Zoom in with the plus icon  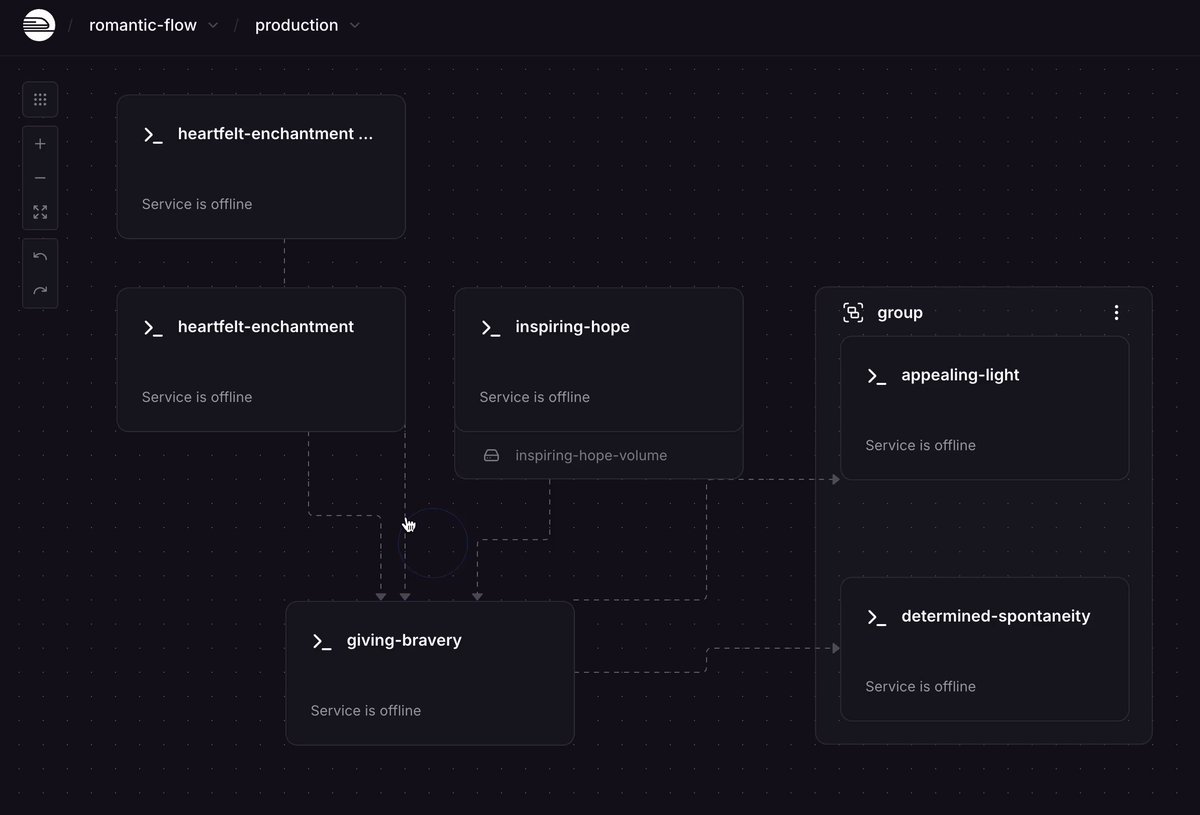coord(40,144)
